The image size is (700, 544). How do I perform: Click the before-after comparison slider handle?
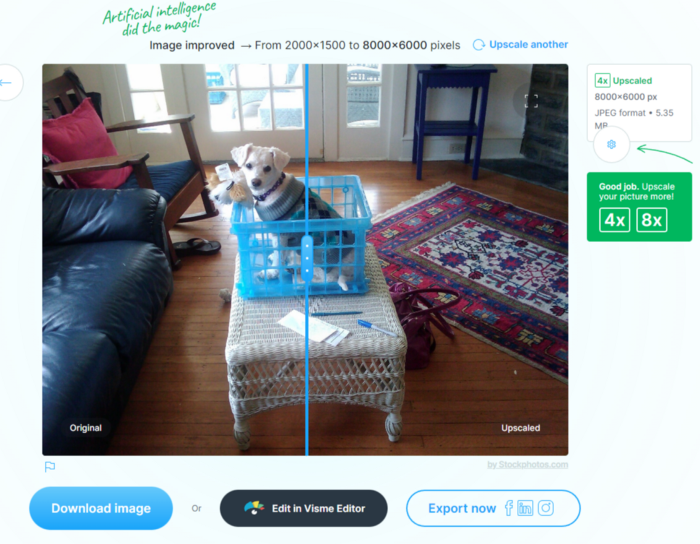click(x=307, y=259)
